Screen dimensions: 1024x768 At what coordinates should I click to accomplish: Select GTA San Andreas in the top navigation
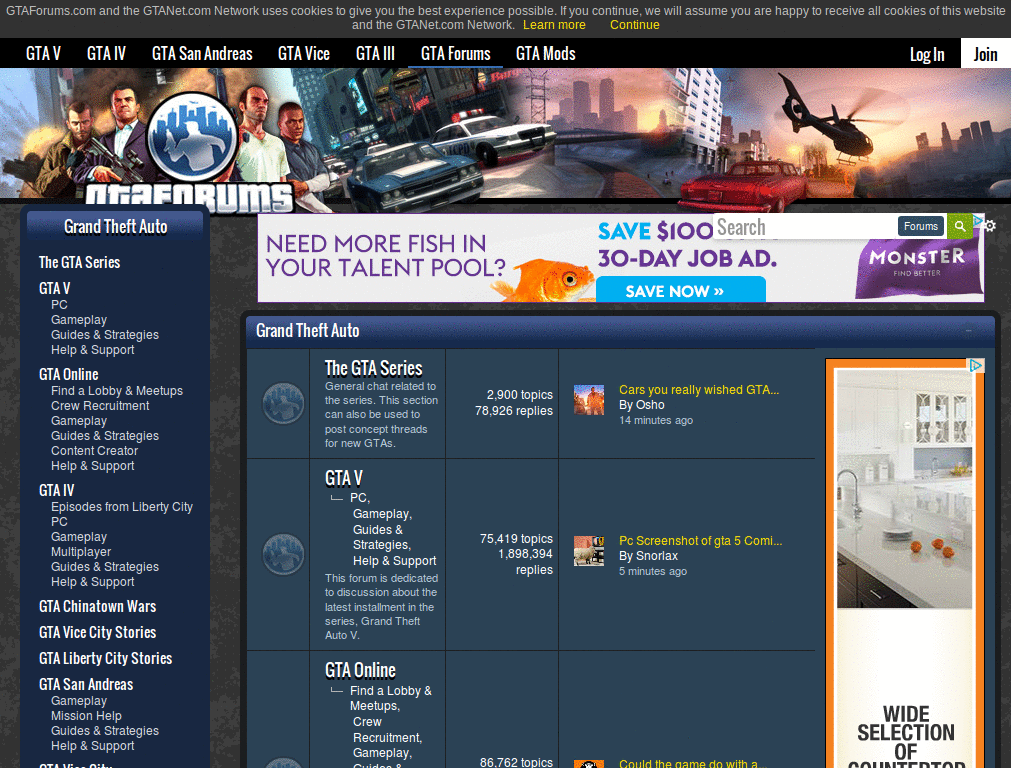(202, 53)
